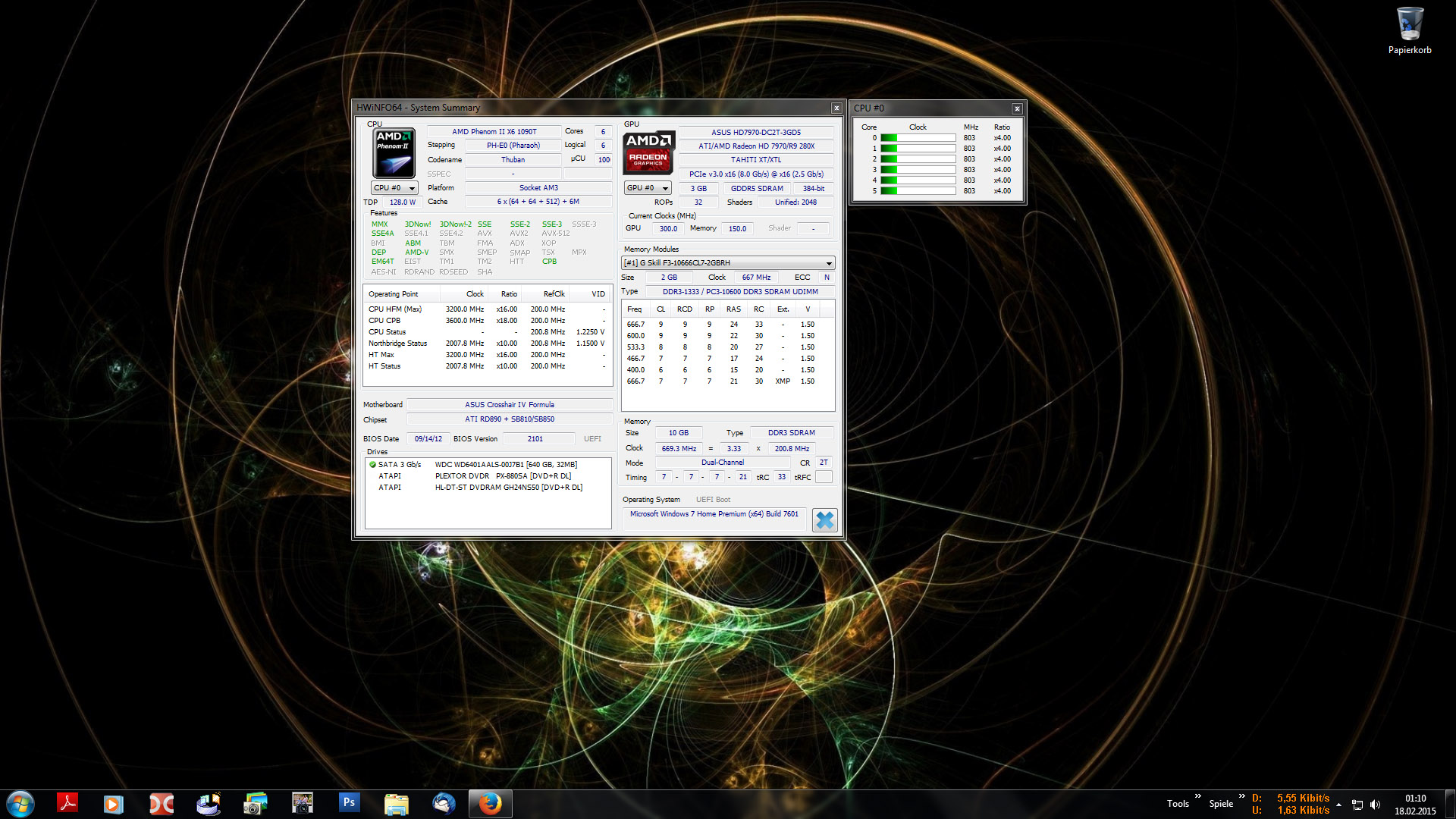Select the WDC WD6401AALS SATA drive entry

click(505, 464)
